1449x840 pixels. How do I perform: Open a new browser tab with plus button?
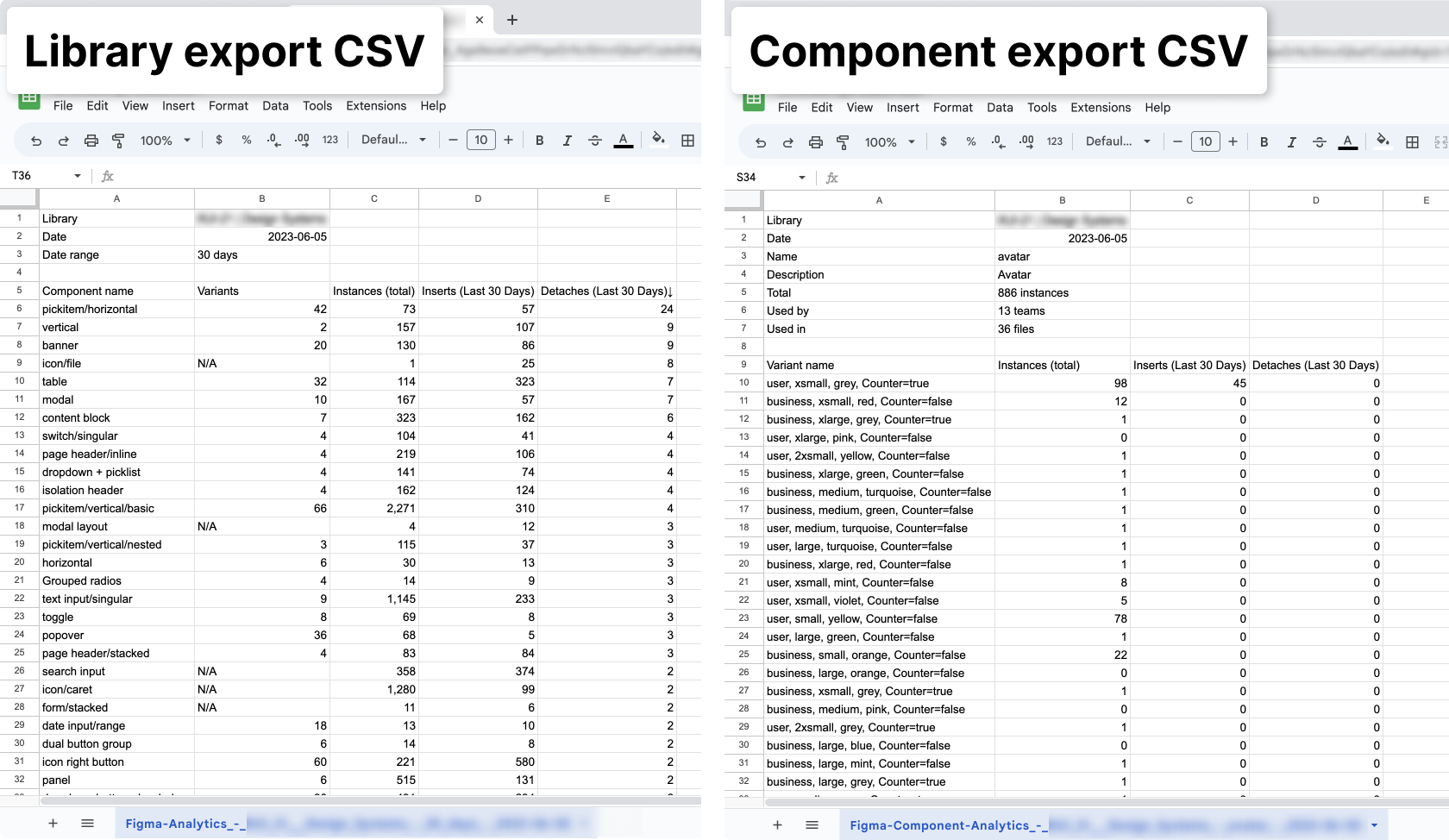[x=512, y=20]
